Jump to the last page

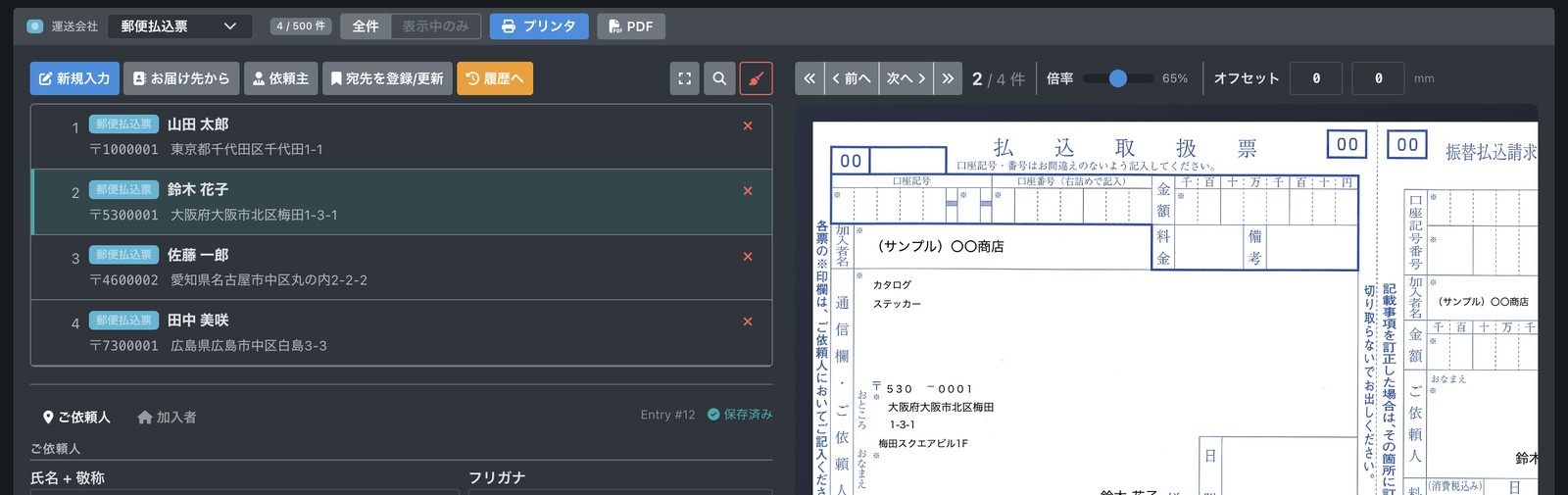click(948, 78)
